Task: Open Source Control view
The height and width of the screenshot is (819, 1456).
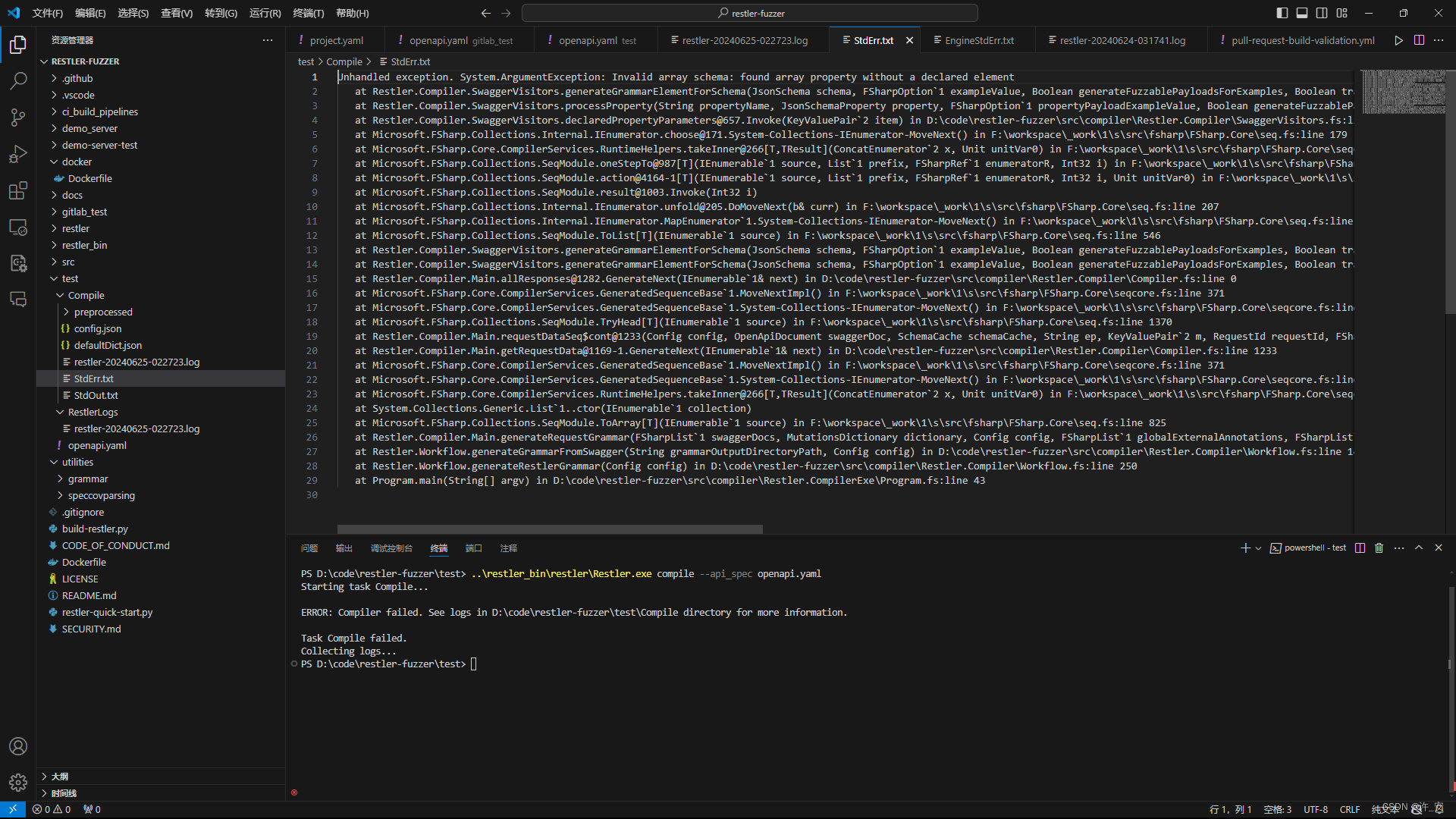Action: [18, 117]
